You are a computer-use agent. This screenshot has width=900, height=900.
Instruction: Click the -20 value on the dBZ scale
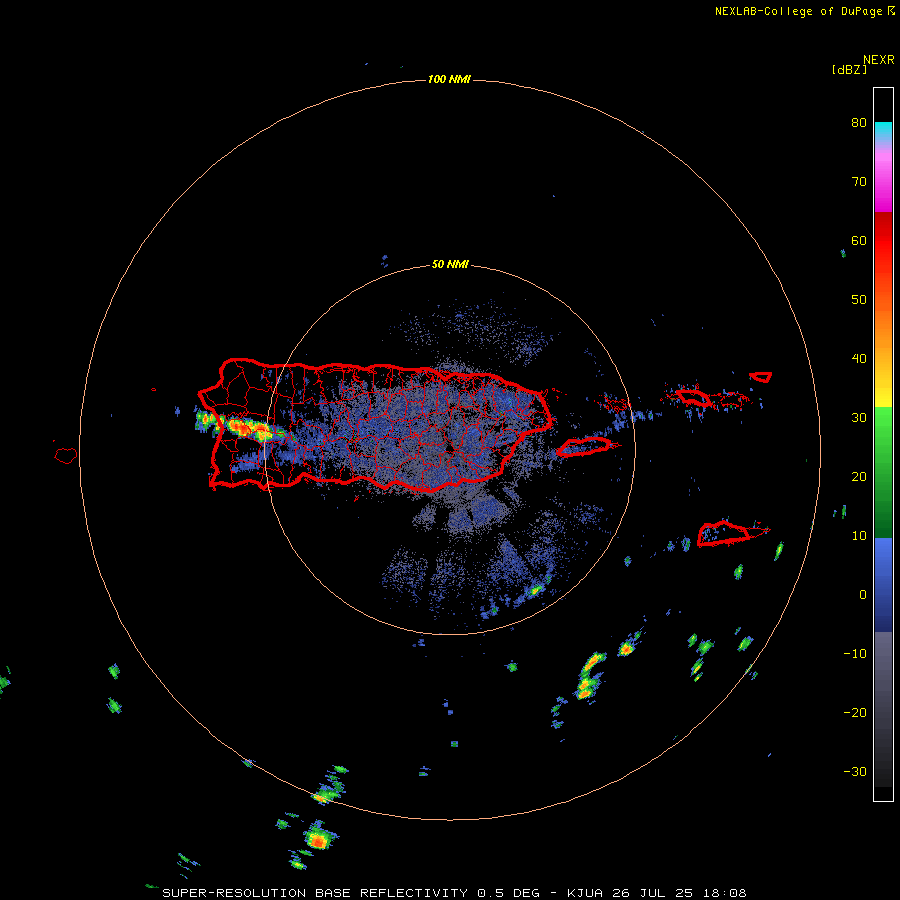[855, 713]
